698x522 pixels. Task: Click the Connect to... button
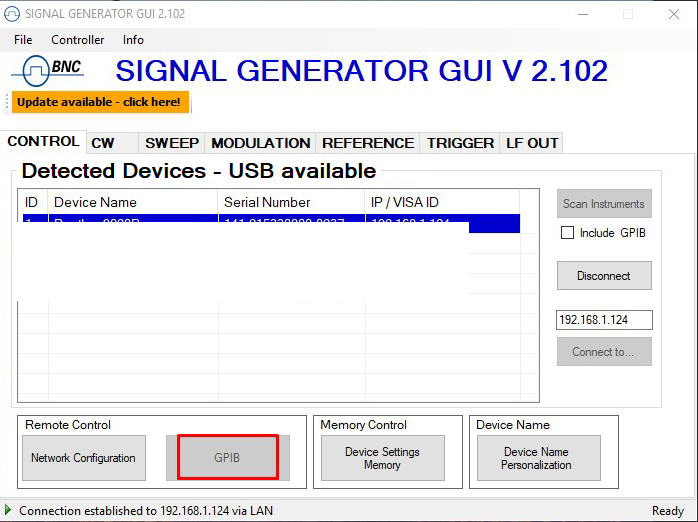(604, 352)
